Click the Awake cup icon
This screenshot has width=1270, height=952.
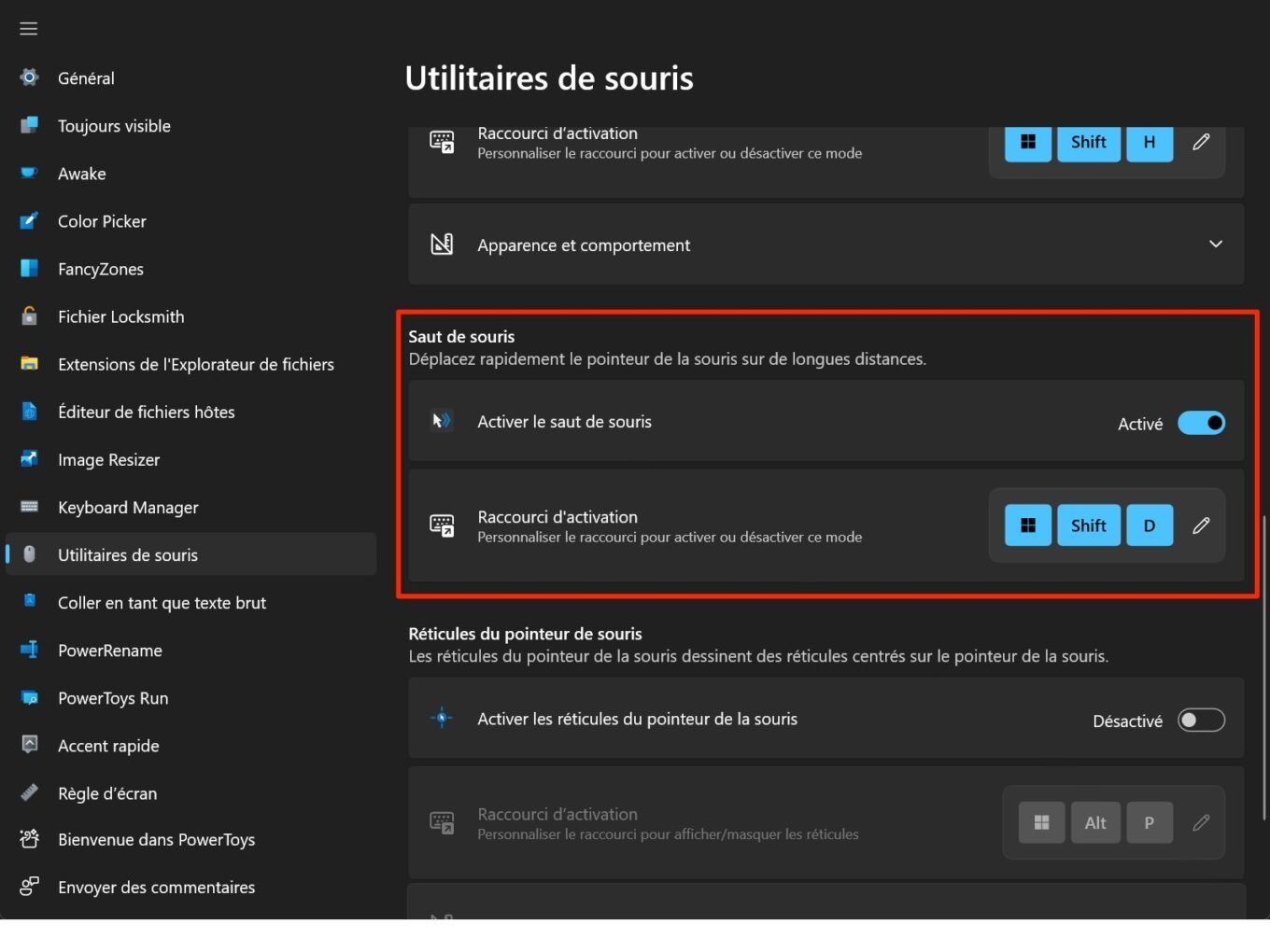[30, 173]
